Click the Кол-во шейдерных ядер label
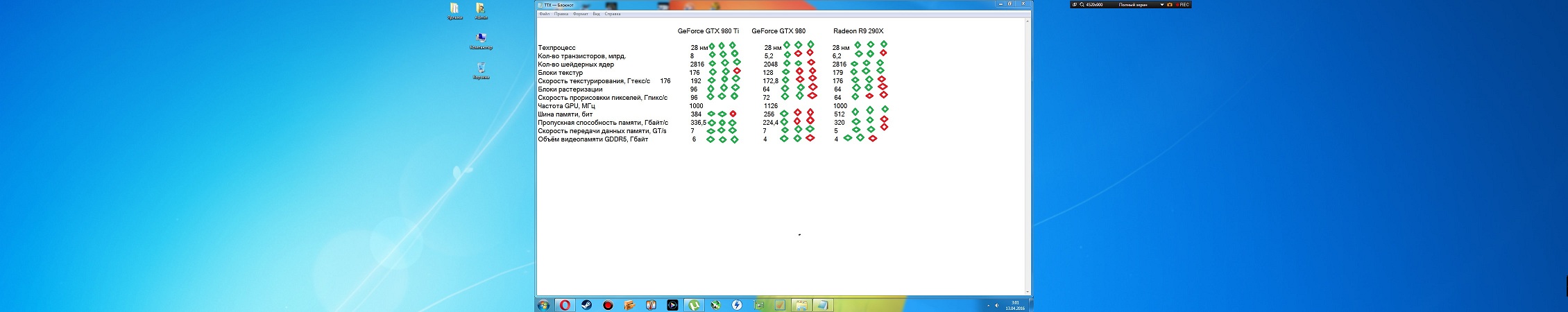 coord(576,64)
